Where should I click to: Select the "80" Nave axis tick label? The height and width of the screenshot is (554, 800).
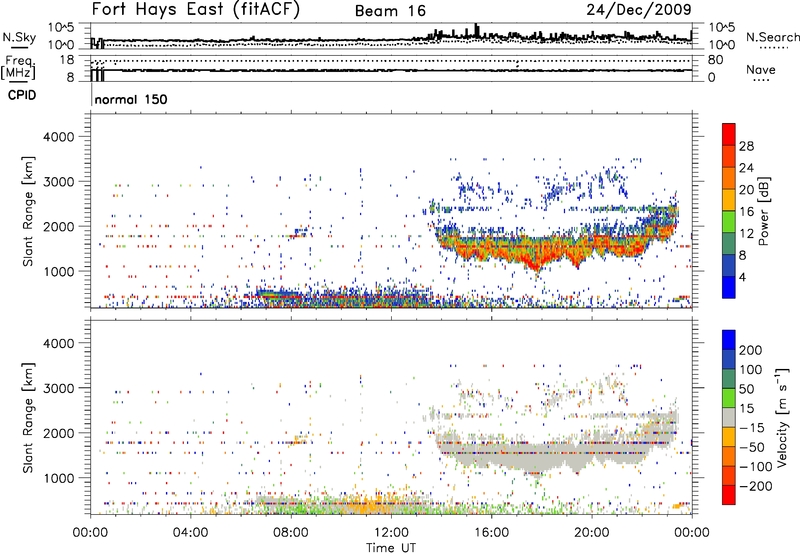tap(715, 60)
